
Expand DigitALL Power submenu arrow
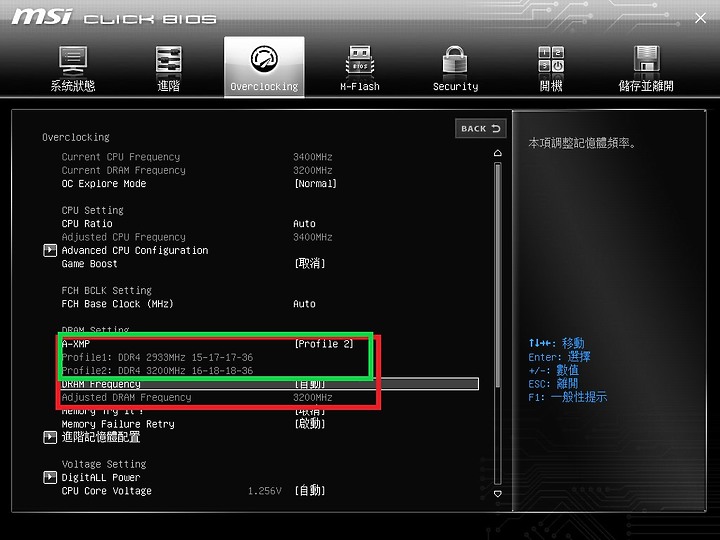50,477
